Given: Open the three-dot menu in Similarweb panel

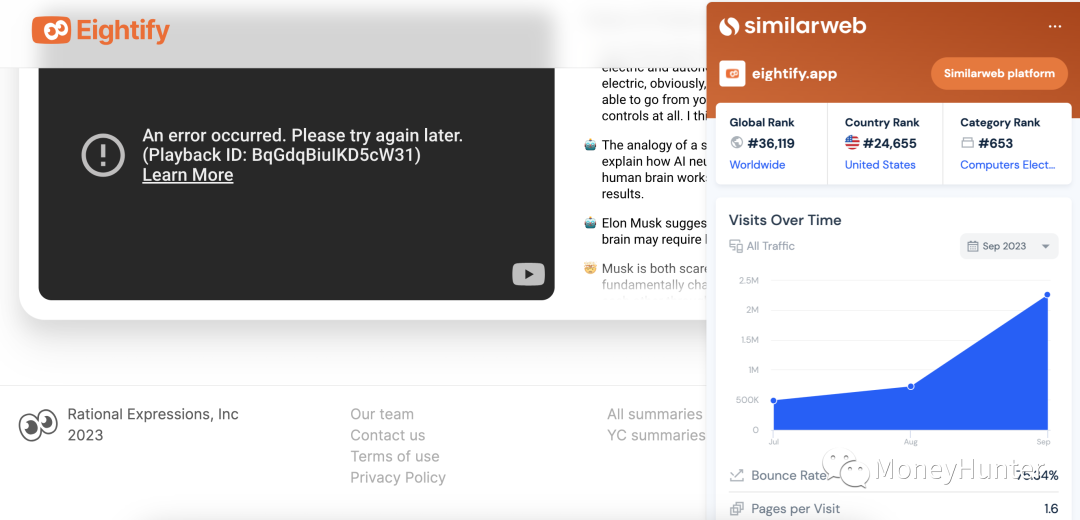Looking at the screenshot, I should [x=1054, y=26].
